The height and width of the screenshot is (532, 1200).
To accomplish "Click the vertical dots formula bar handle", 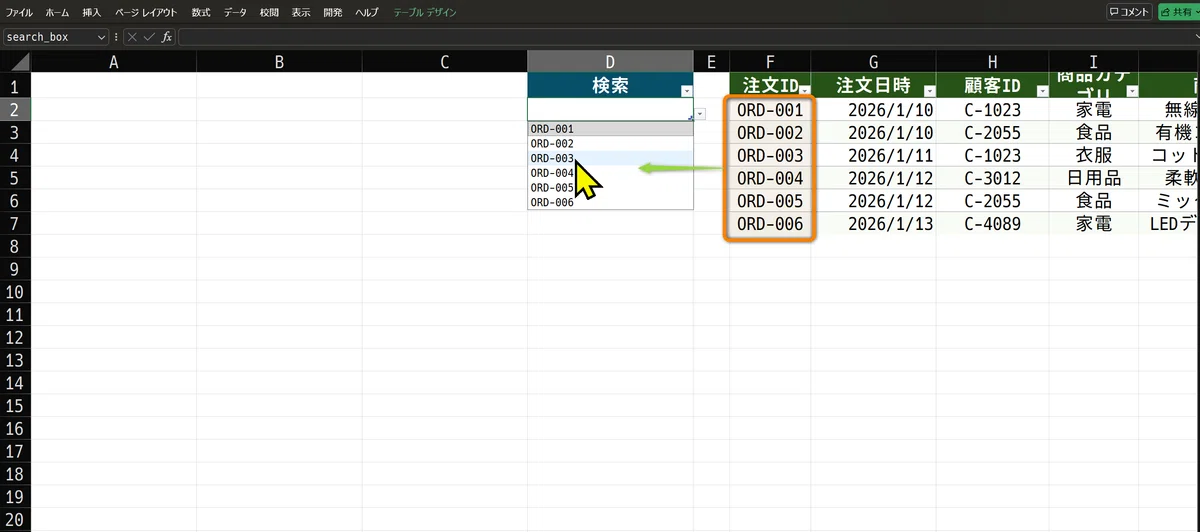I will [x=117, y=37].
